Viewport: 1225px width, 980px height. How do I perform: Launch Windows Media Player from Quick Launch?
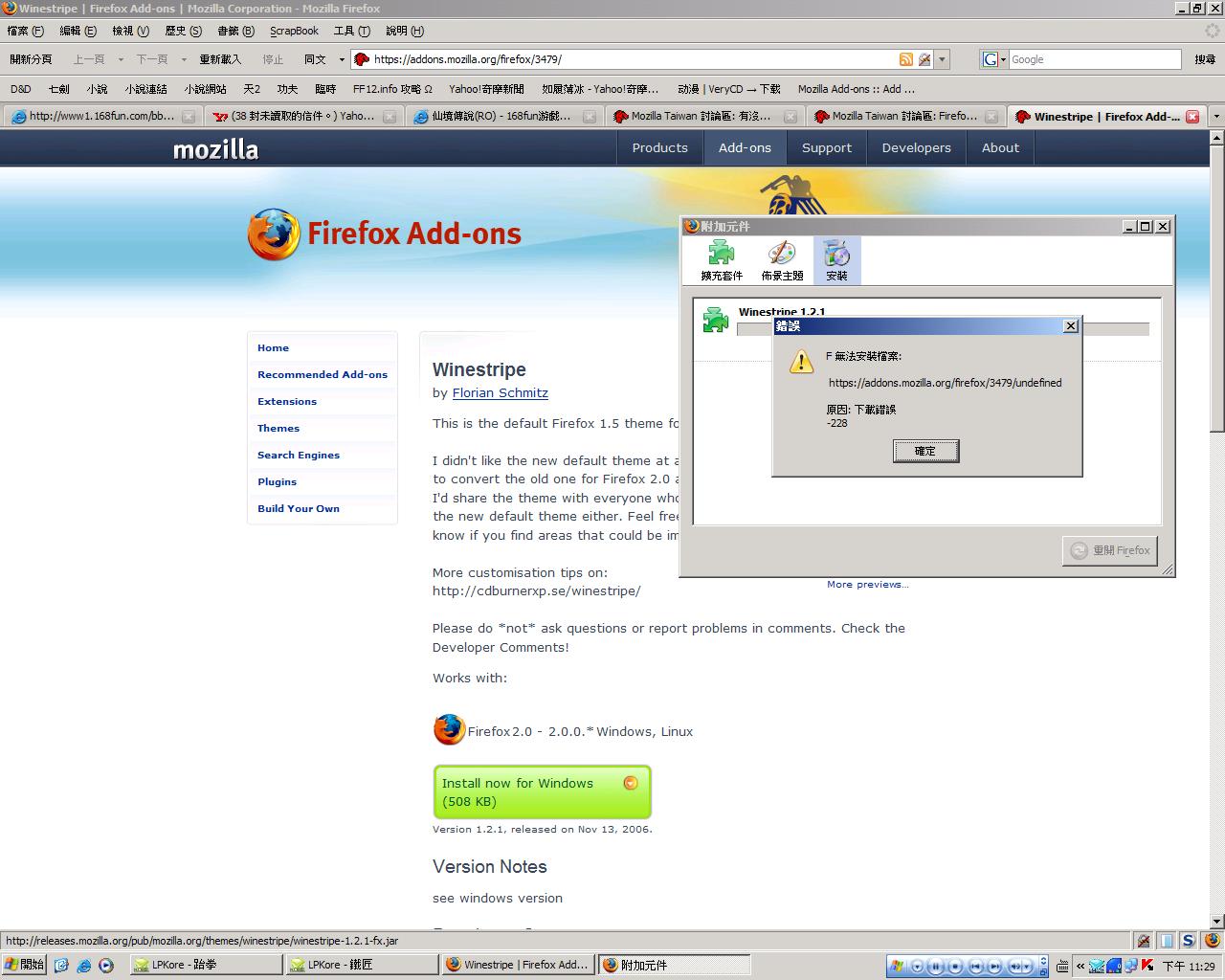click(105, 966)
